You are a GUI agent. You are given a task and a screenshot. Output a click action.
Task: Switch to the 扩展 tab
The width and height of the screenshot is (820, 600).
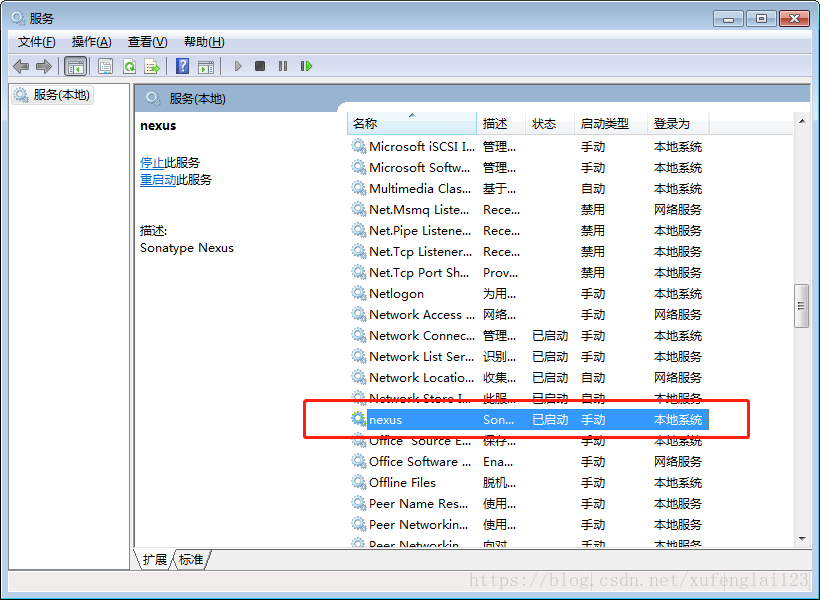(154, 559)
